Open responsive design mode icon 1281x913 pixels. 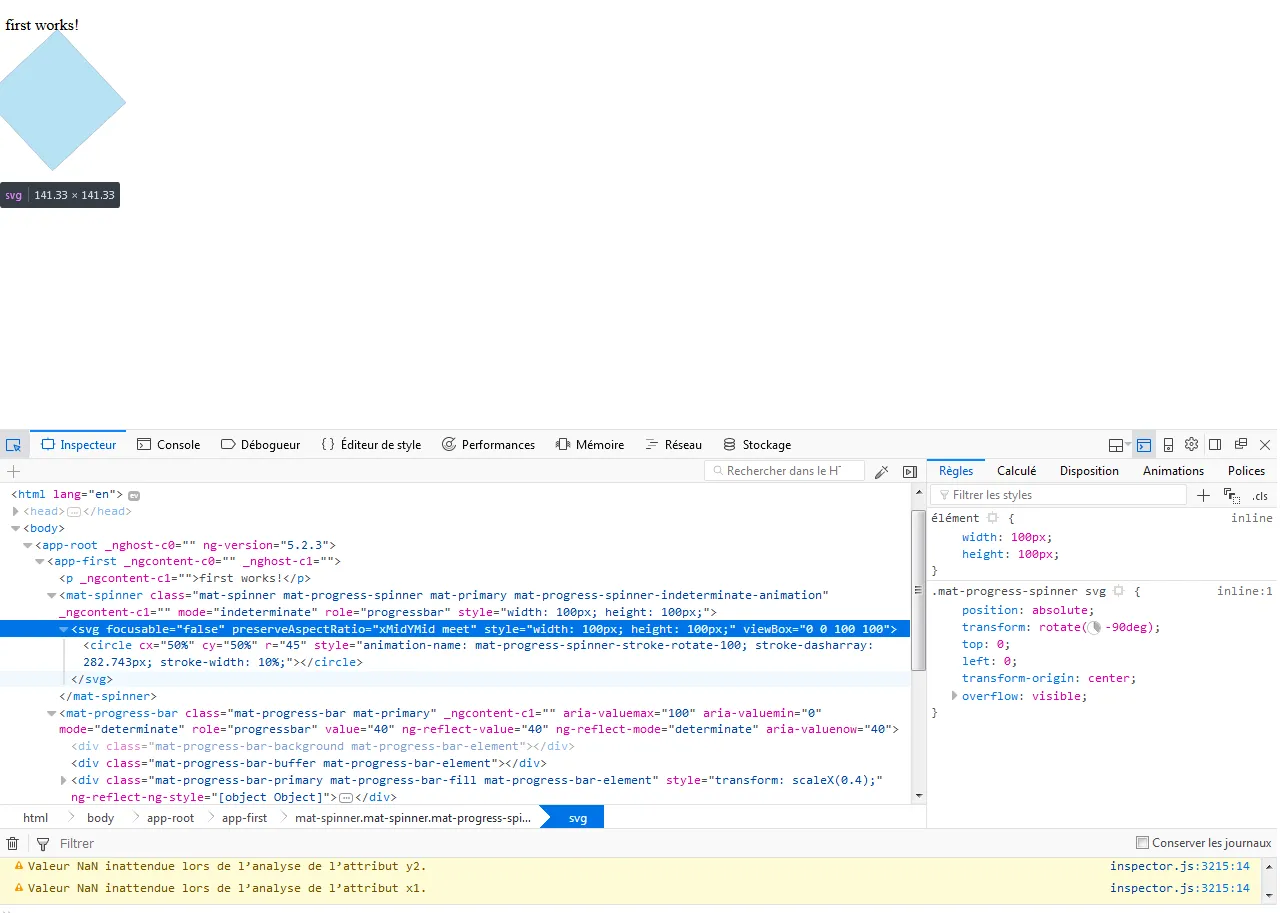click(1168, 445)
